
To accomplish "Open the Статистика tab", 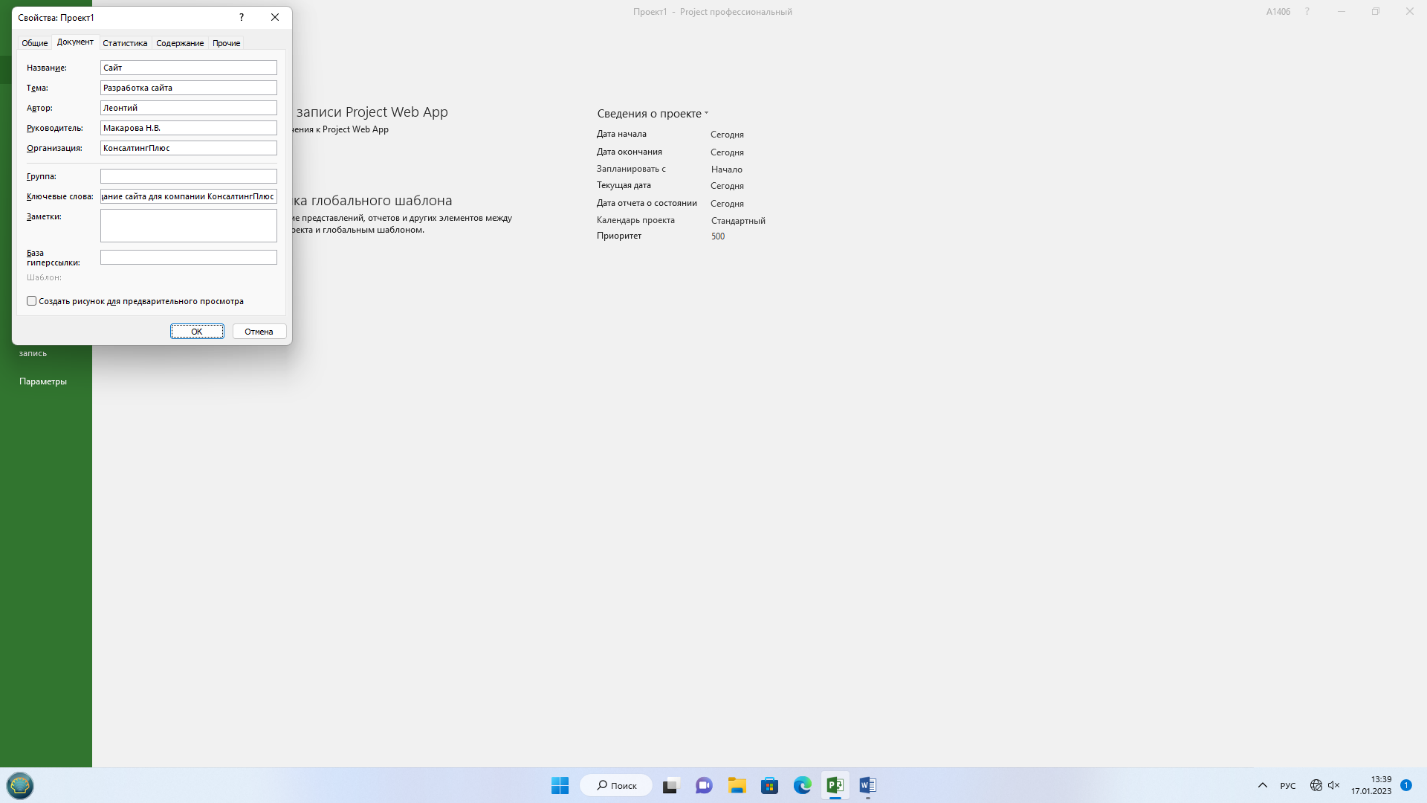I will [x=125, y=43].
